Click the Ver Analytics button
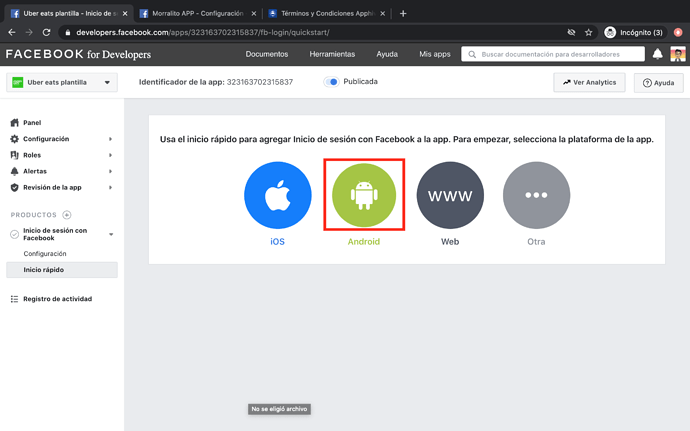The image size is (690, 431). pyautogui.click(x=590, y=82)
